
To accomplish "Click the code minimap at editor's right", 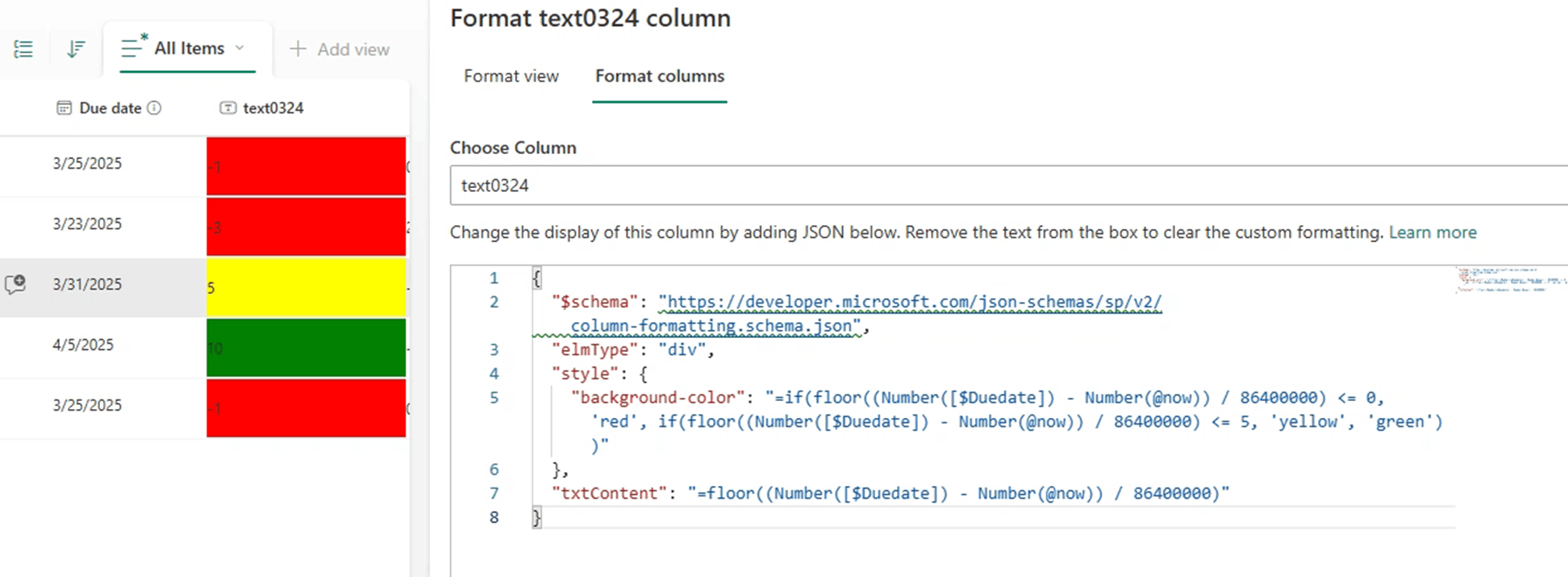I will [1511, 279].
